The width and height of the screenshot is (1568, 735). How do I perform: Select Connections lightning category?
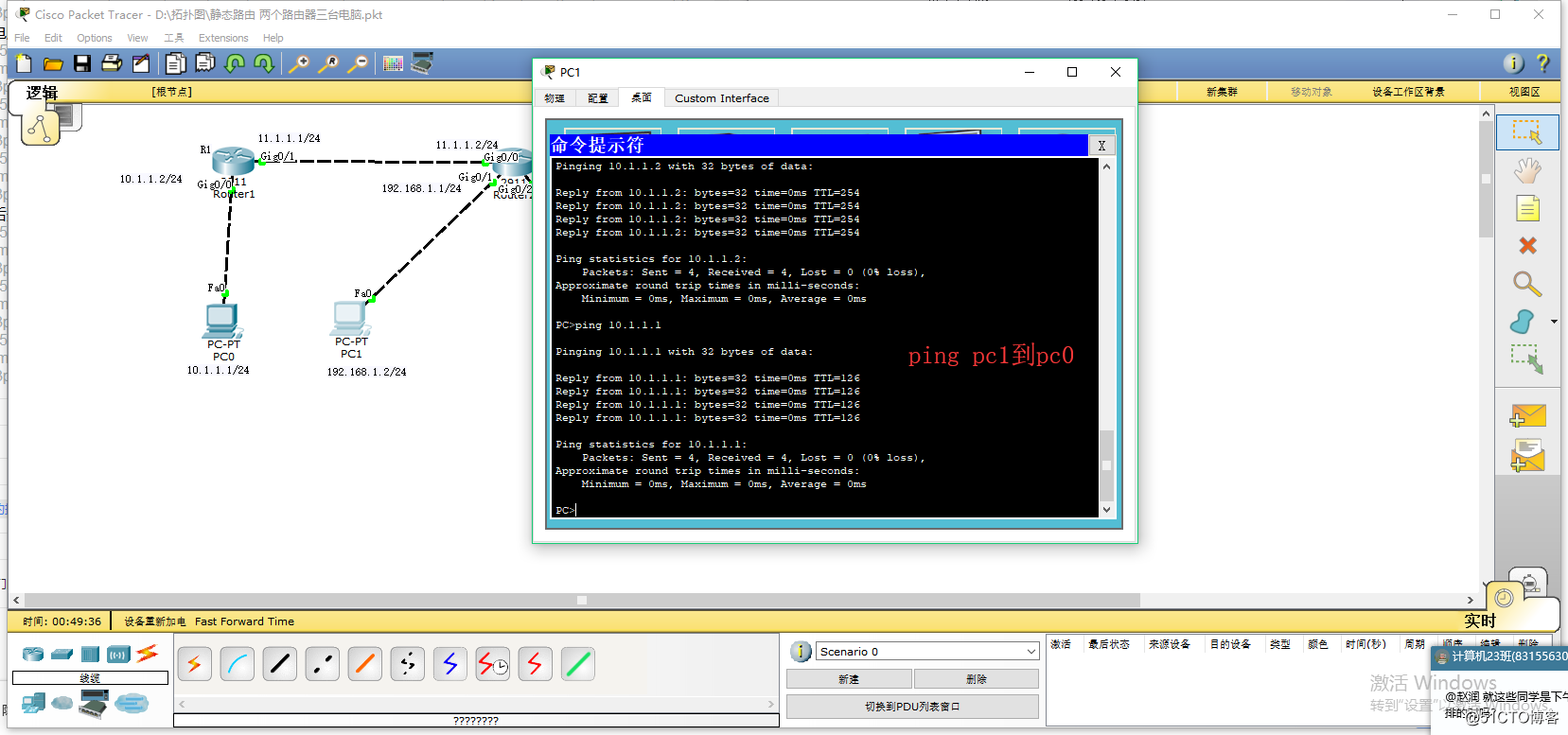[147, 653]
